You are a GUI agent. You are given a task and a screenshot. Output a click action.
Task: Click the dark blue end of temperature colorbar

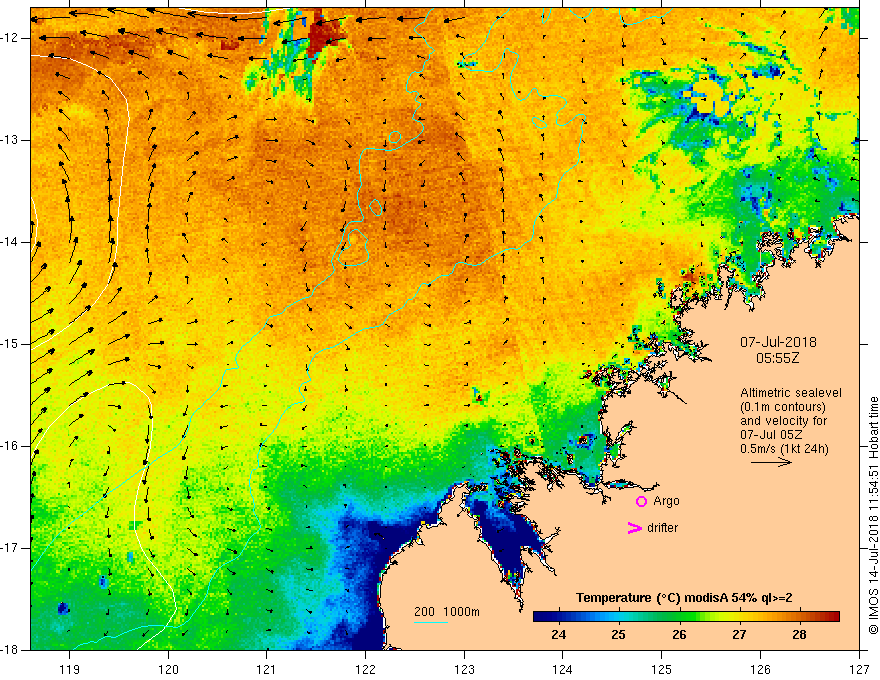[x=539, y=617]
